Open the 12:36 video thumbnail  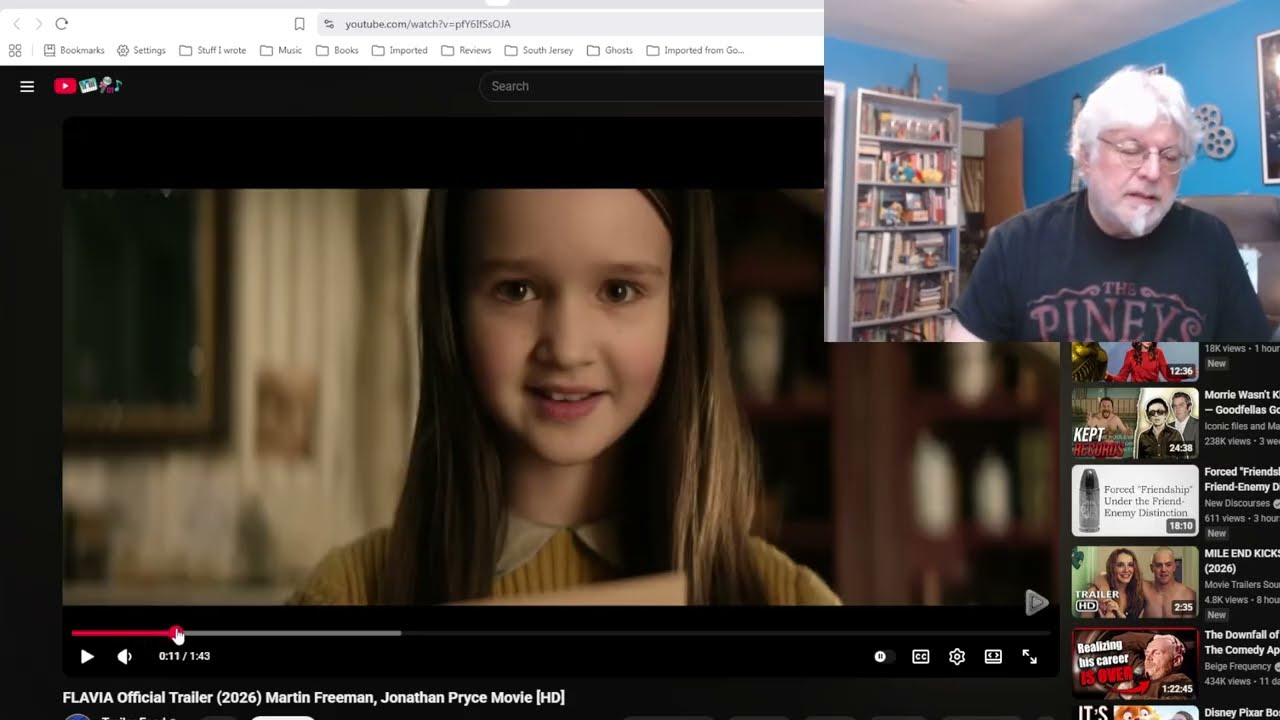pos(1135,362)
